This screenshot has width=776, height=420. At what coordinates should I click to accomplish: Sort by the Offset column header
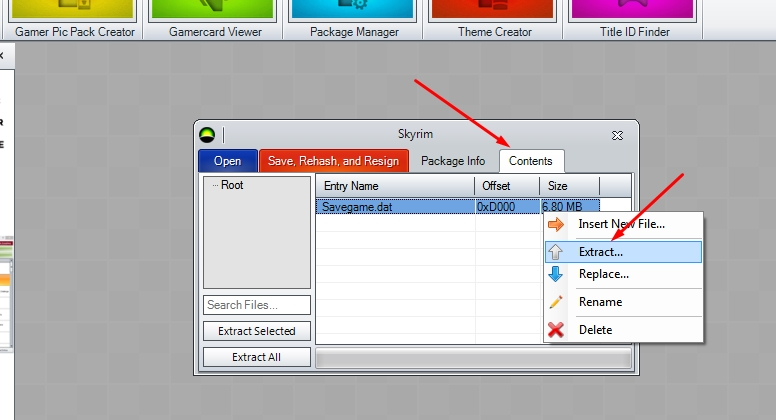coord(507,186)
